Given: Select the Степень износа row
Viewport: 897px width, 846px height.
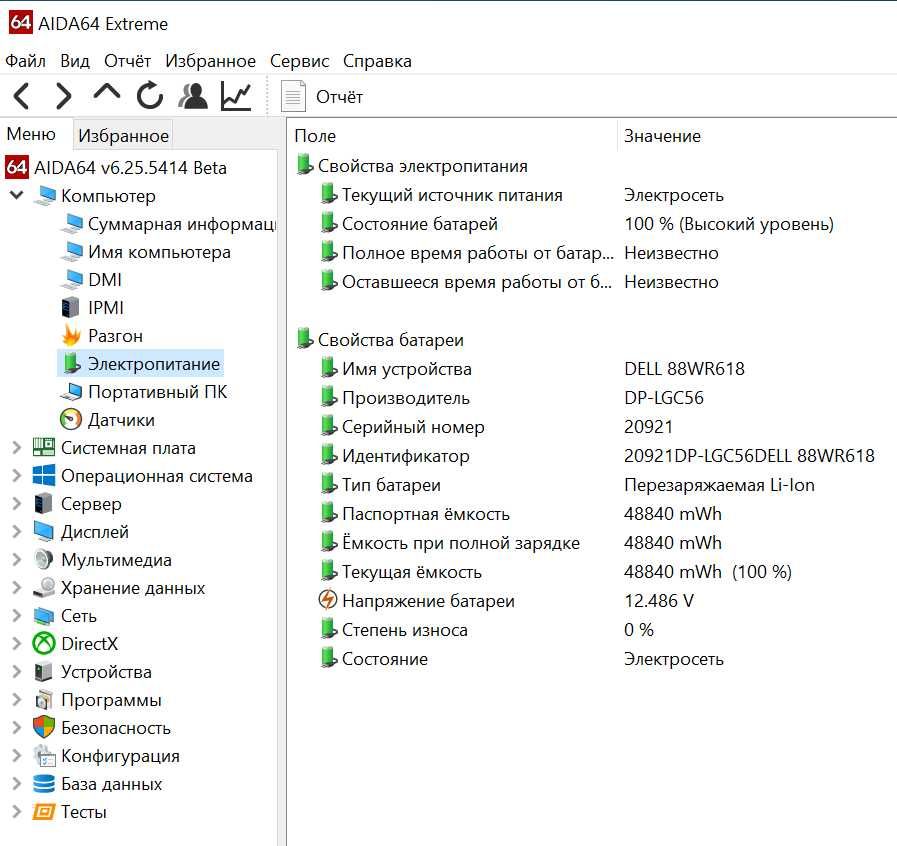Looking at the screenshot, I should point(592,630).
